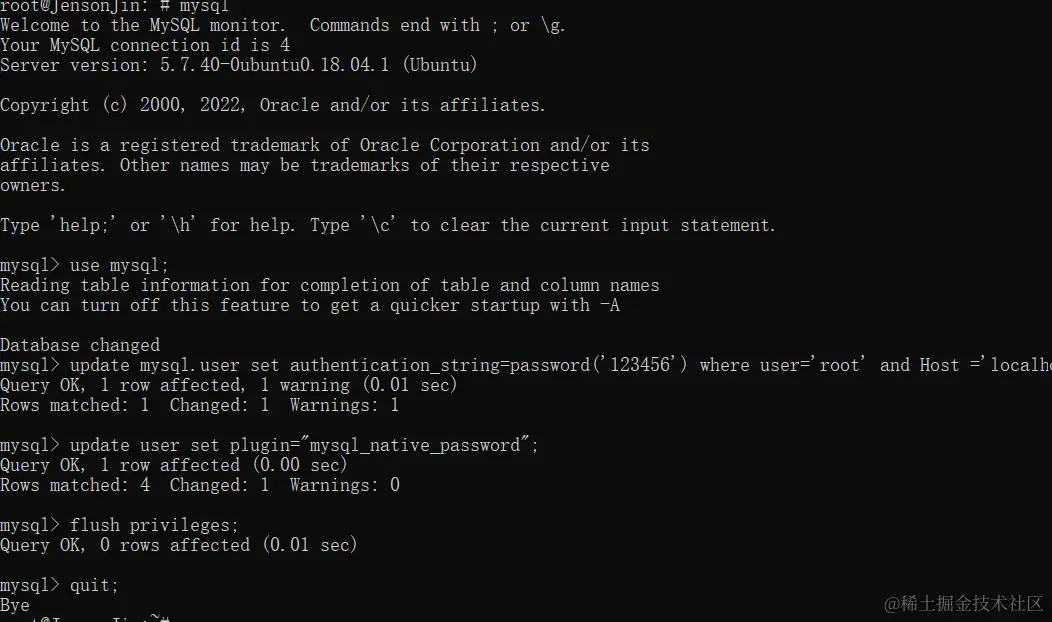The image size is (1052, 622).
Task: Click the 'Type help;' instruction line
Action: (388, 225)
